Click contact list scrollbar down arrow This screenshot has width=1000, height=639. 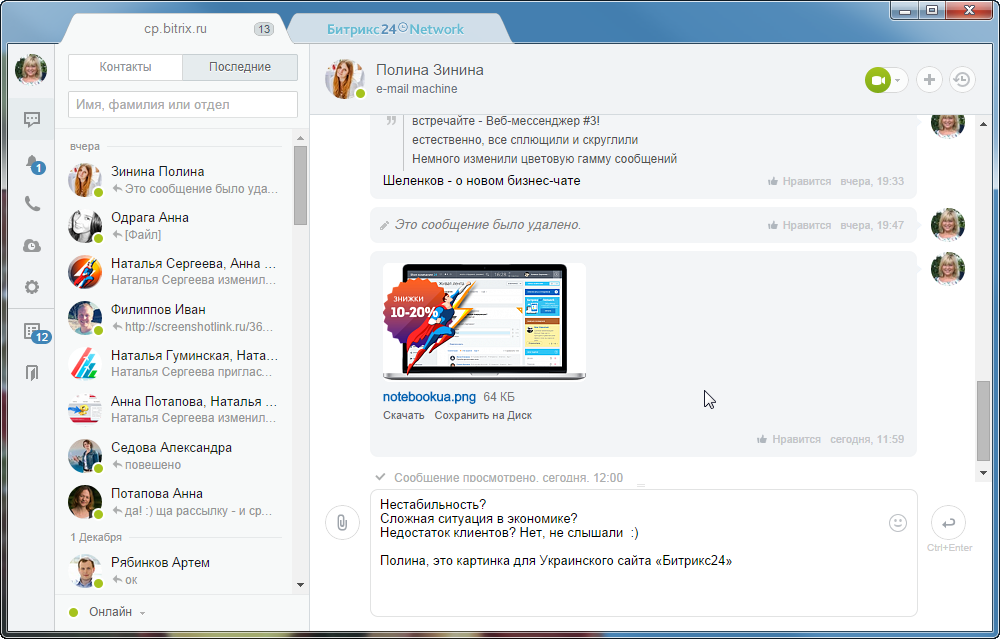(300, 585)
